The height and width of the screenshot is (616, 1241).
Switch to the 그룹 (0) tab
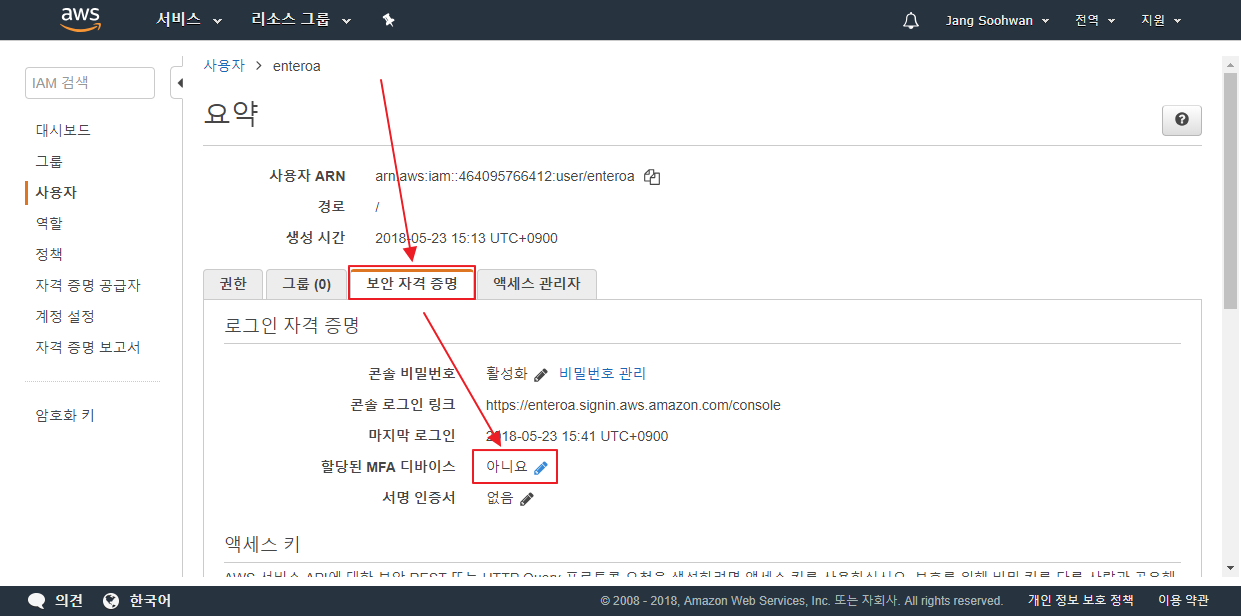click(x=306, y=283)
